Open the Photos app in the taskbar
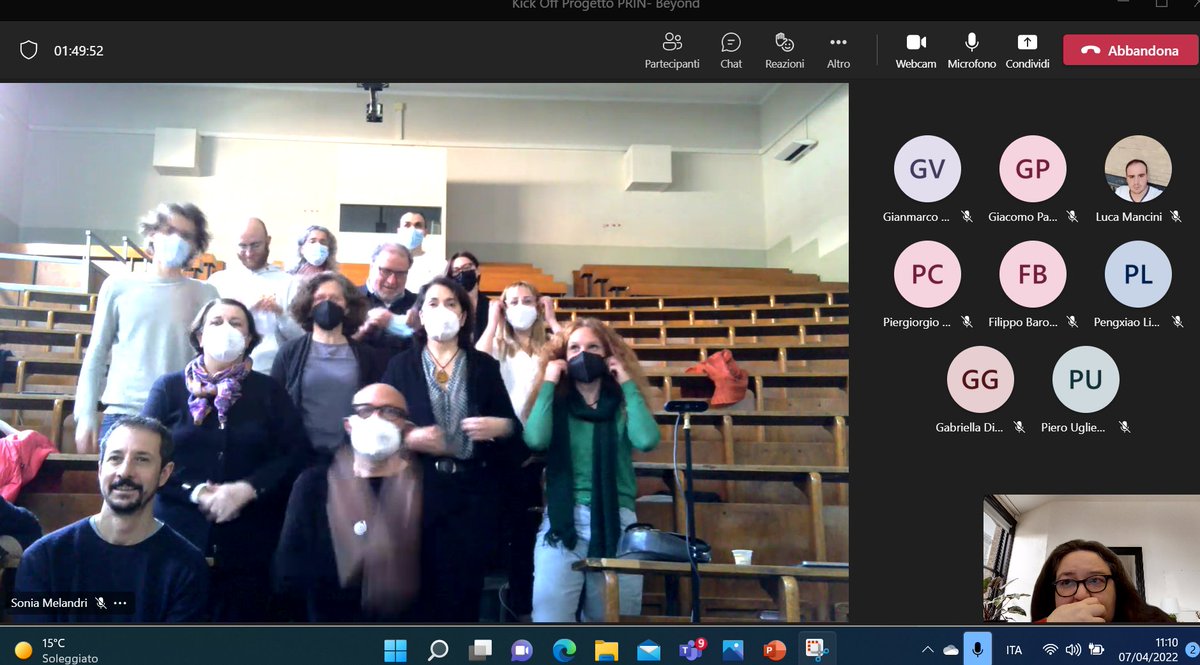 (733, 650)
